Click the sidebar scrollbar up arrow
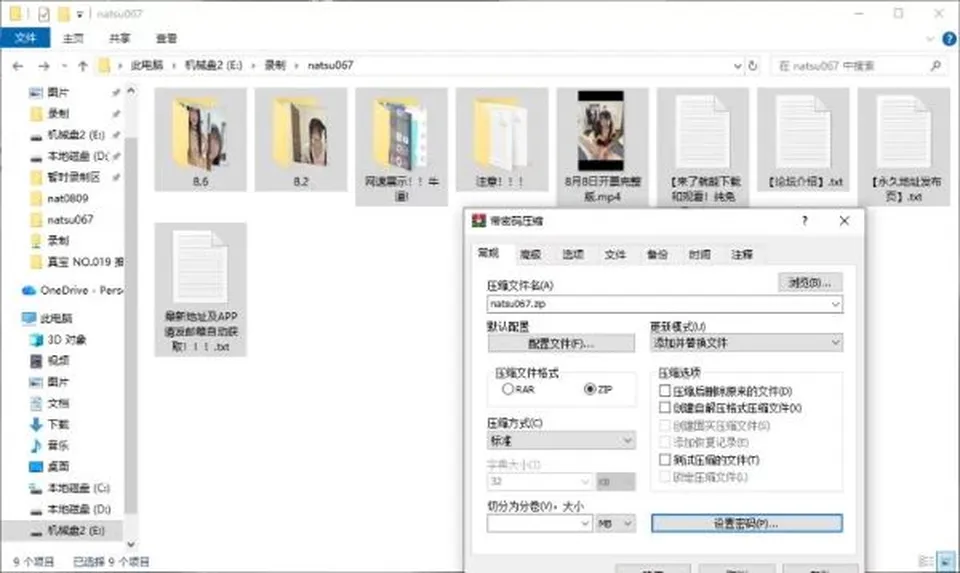Screen dimensions: 960x573 [x=130, y=91]
